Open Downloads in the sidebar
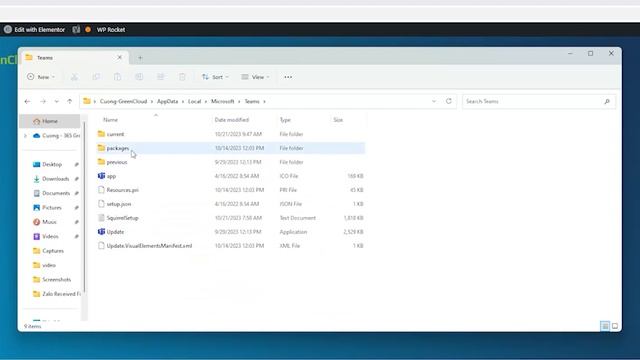640x360 pixels. tap(55, 179)
